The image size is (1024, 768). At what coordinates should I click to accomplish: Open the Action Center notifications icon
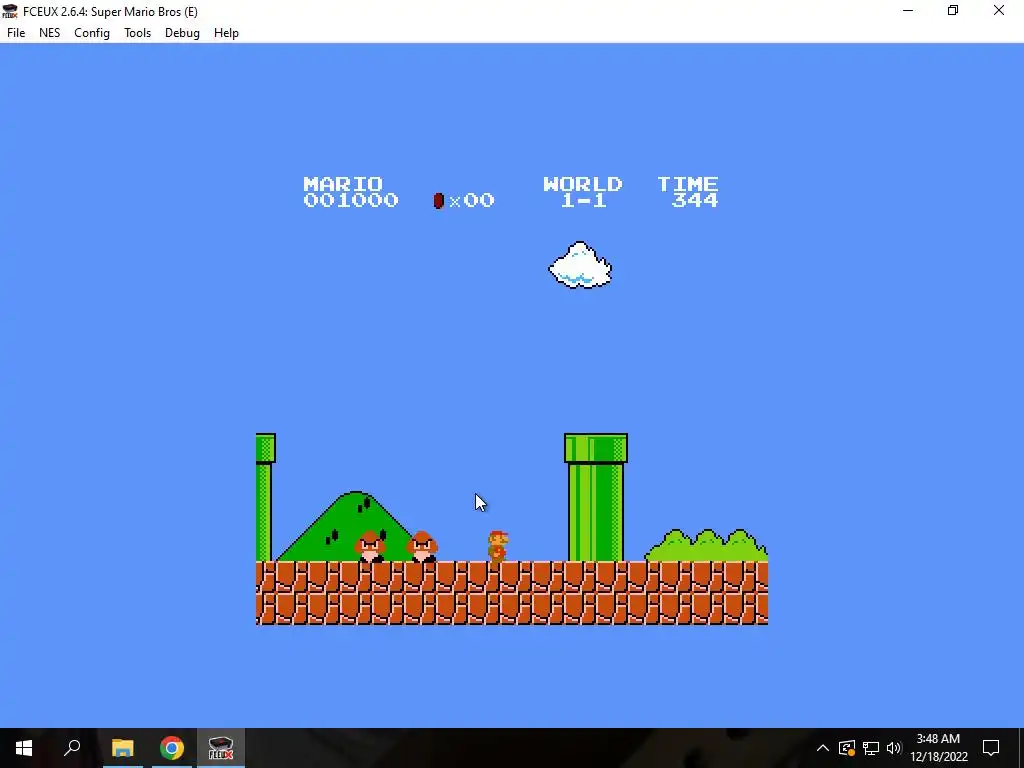(991, 748)
